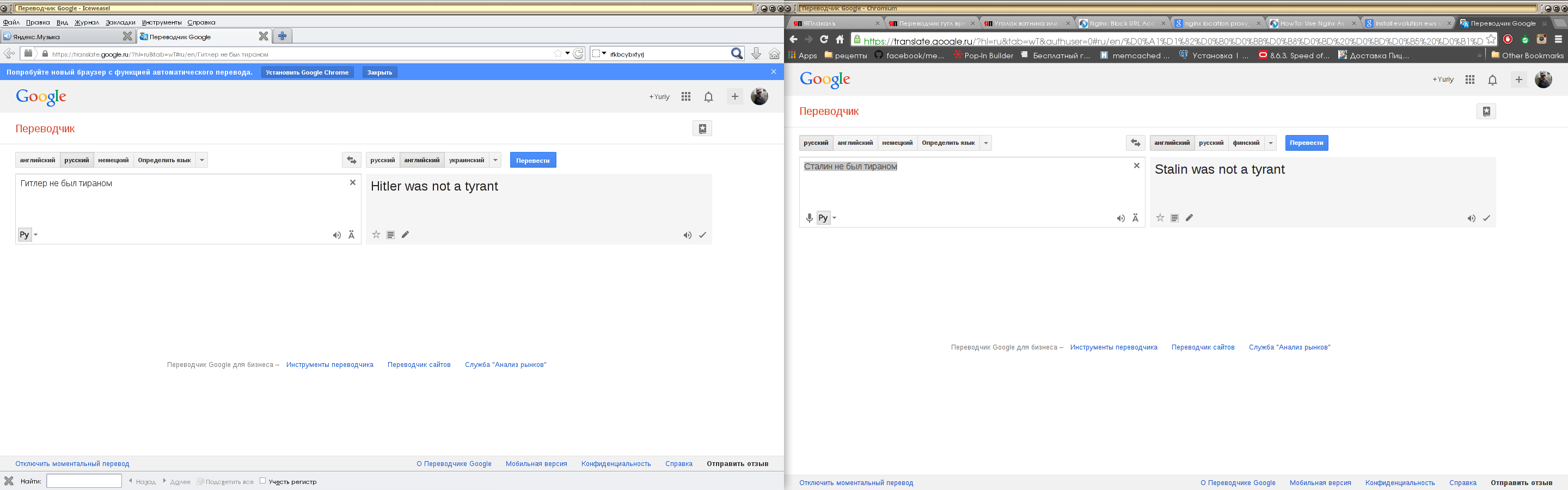The image size is (1568, 490).
Task: Open Google apps grid in Iceweasel page
Action: click(x=686, y=97)
